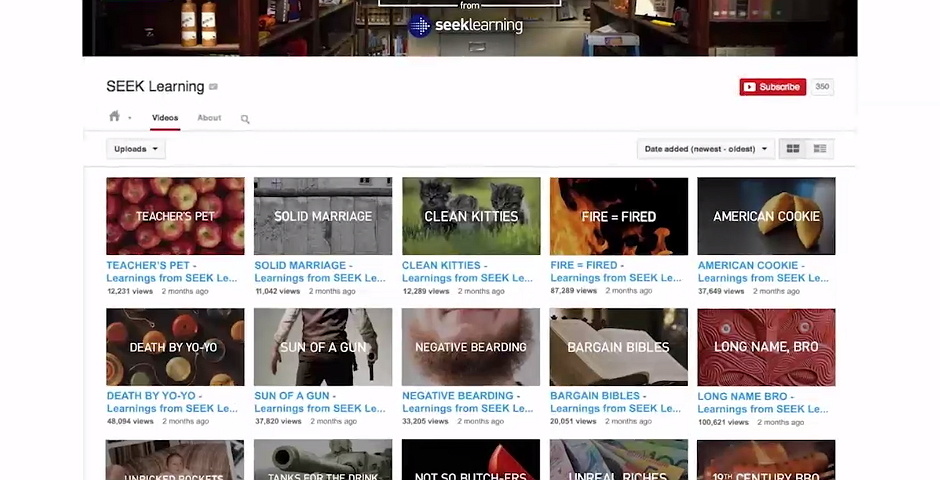The width and height of the screenshot is (940, 480).
Task: Open the SUN OF A GUN title link
Action: click(320, 402)
